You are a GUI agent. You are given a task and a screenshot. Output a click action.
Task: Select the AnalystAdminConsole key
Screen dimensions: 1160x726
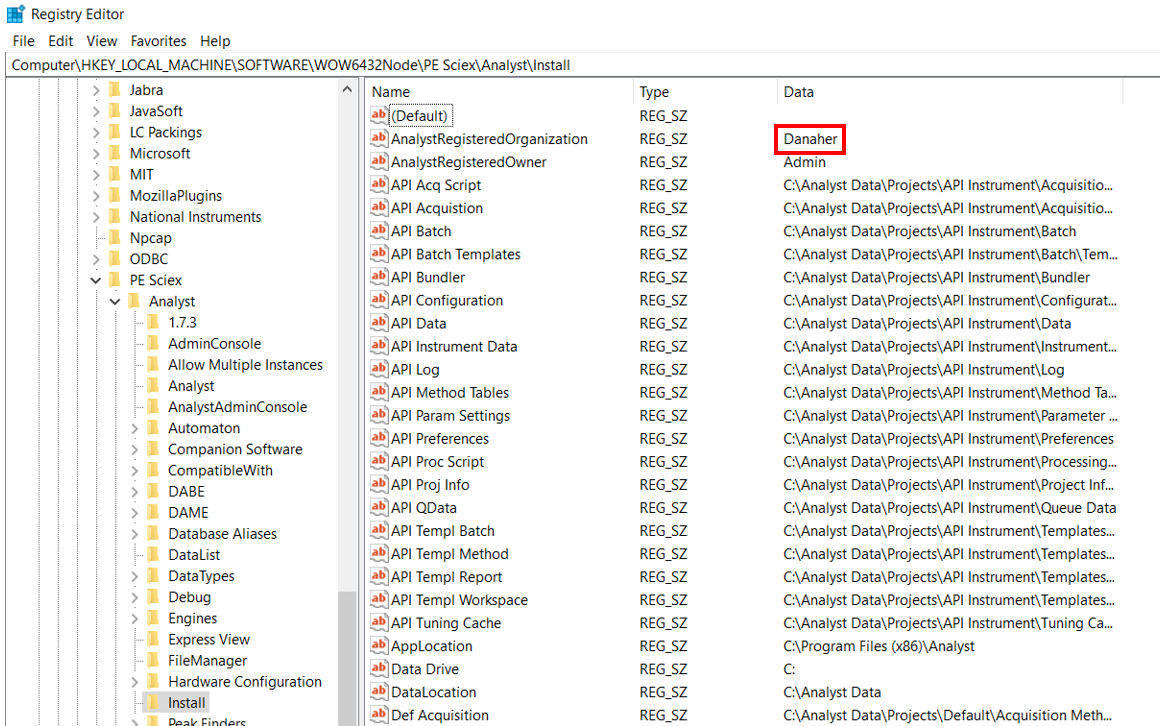237,407
